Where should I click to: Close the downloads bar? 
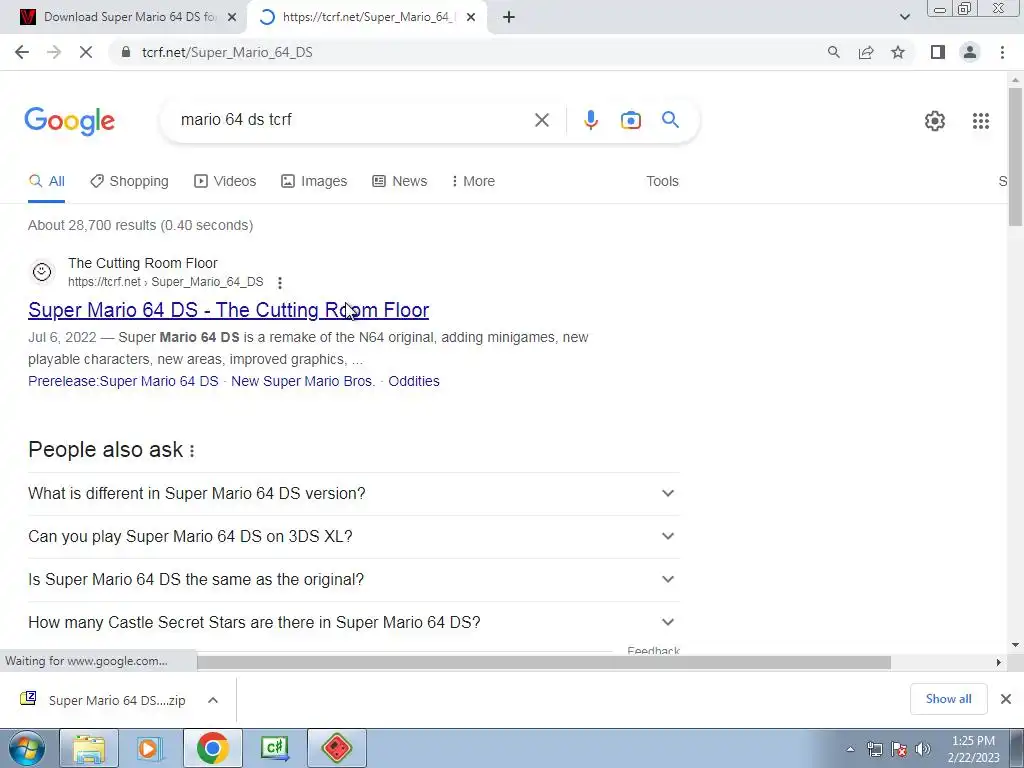(1006, 699)
